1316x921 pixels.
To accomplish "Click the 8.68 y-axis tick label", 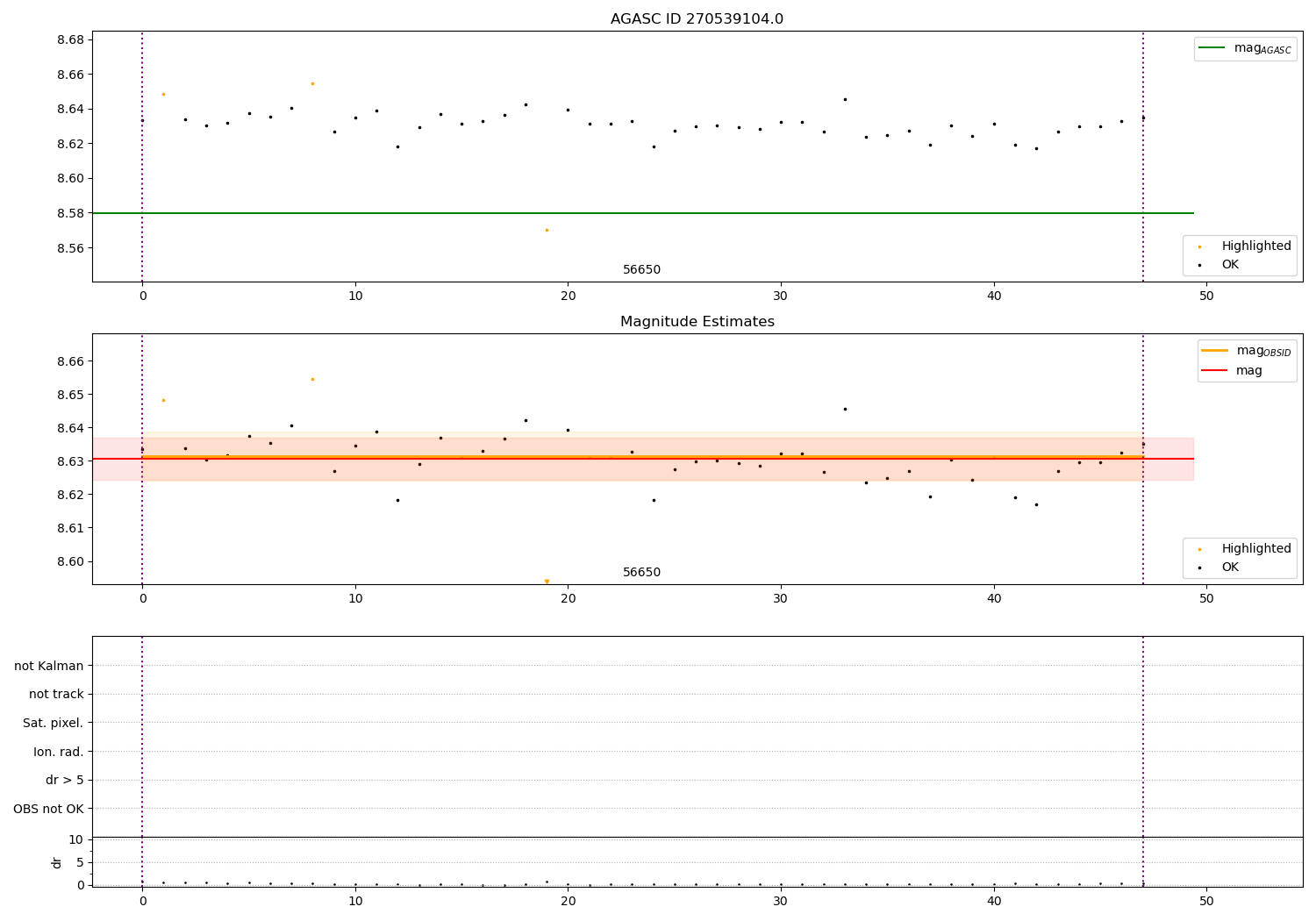I will tap(69, 40).
